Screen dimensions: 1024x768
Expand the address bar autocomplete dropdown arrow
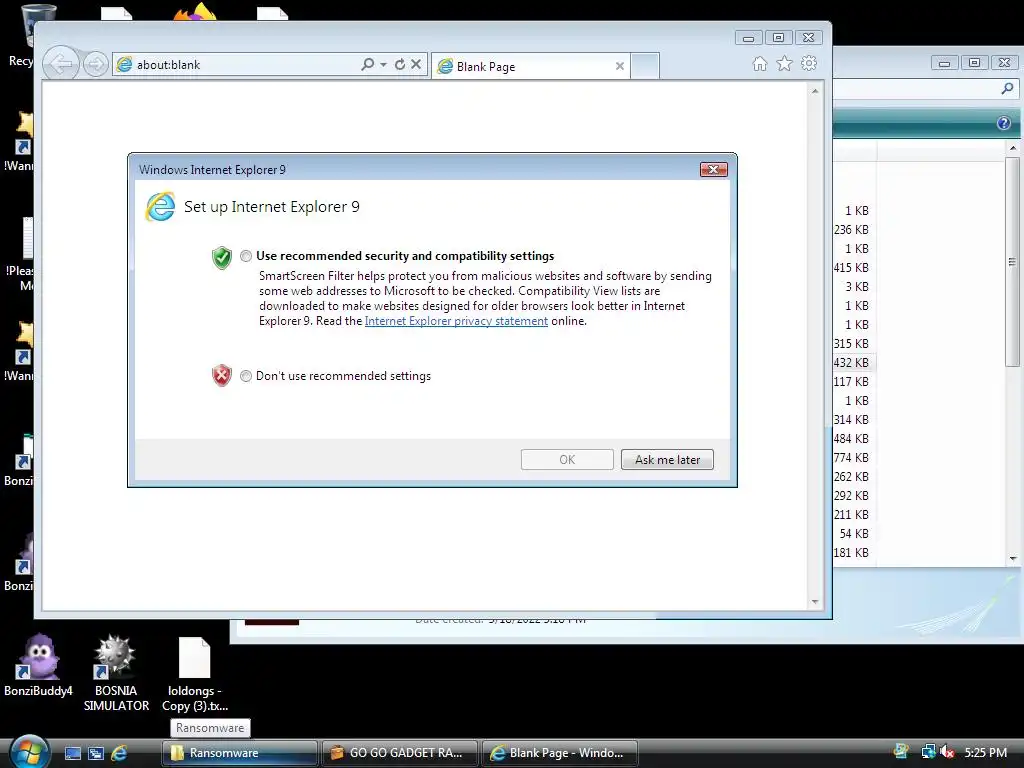[383, 64]
